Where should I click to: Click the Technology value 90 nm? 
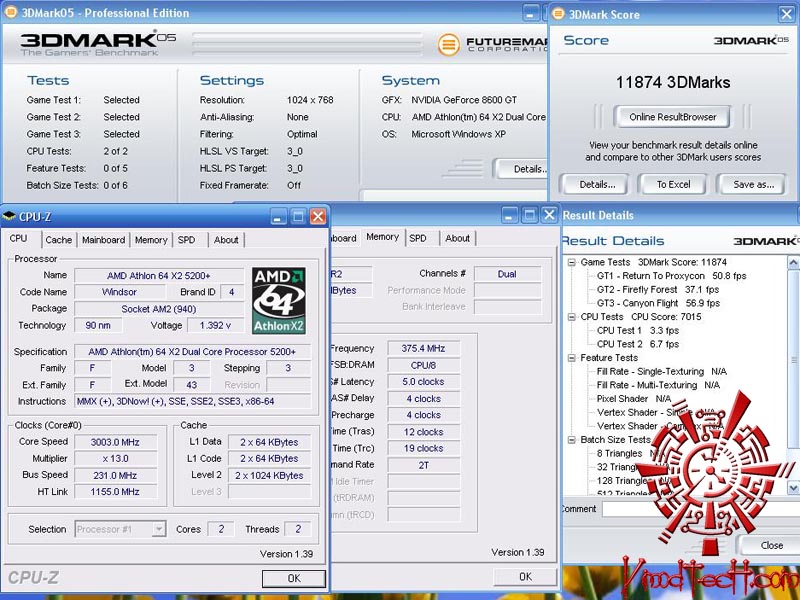pos(98,325)
